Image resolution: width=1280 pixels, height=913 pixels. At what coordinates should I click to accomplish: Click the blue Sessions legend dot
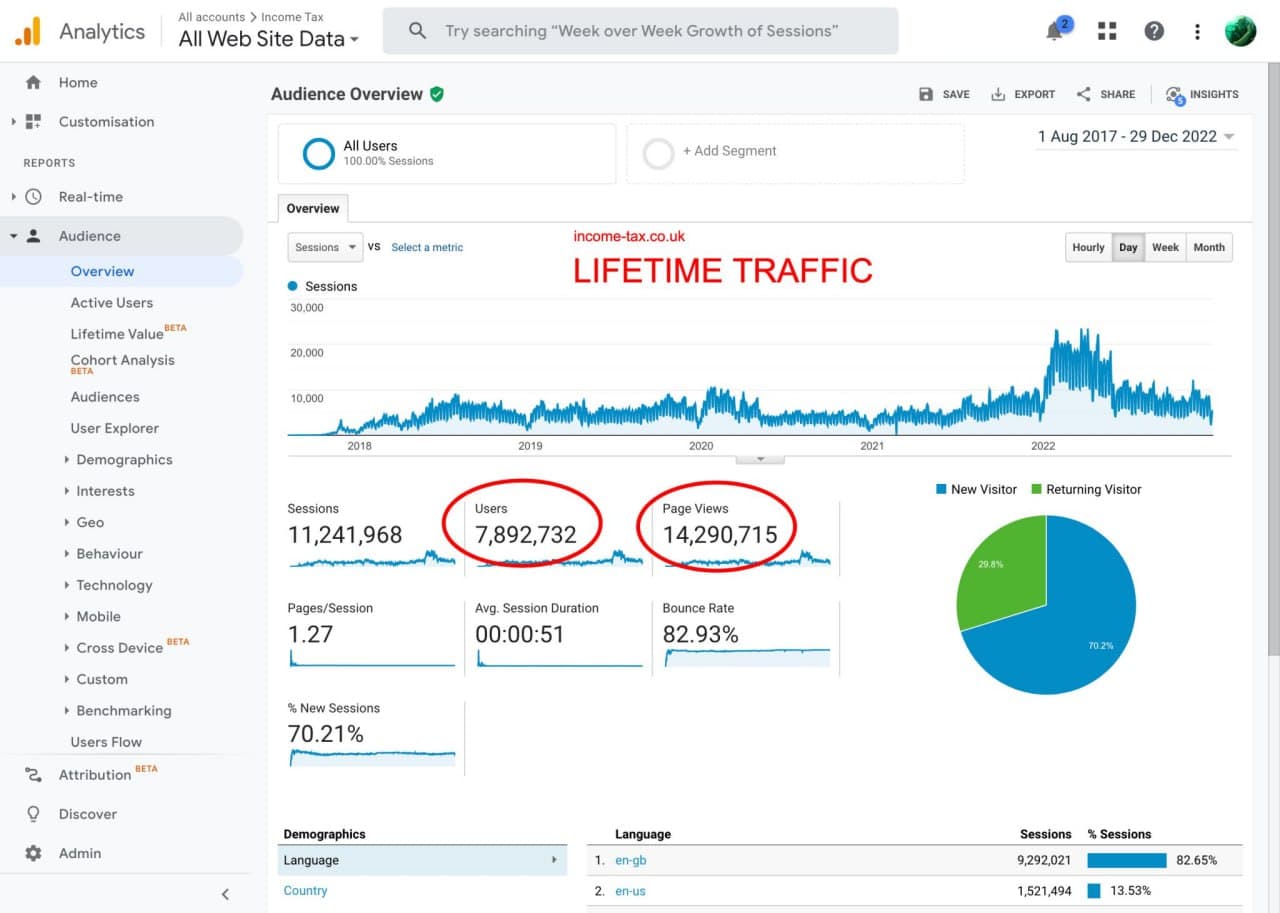(293, 286)
